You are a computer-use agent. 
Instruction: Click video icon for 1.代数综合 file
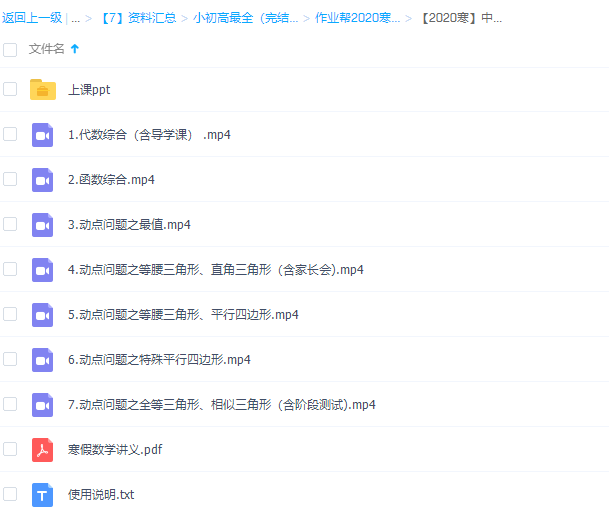(x=42, y=135)
